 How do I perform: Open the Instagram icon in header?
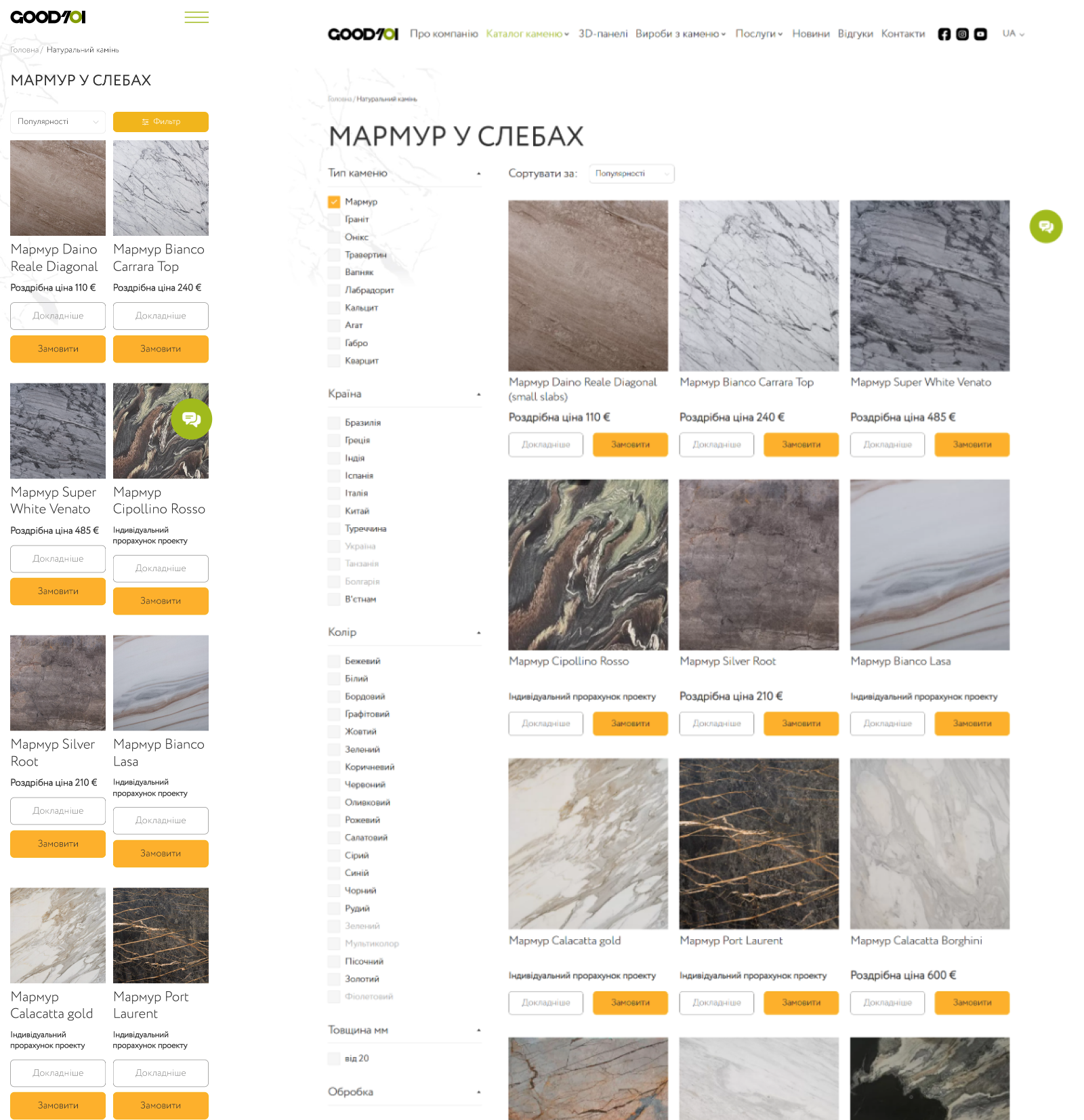click(x=962, y=34)
